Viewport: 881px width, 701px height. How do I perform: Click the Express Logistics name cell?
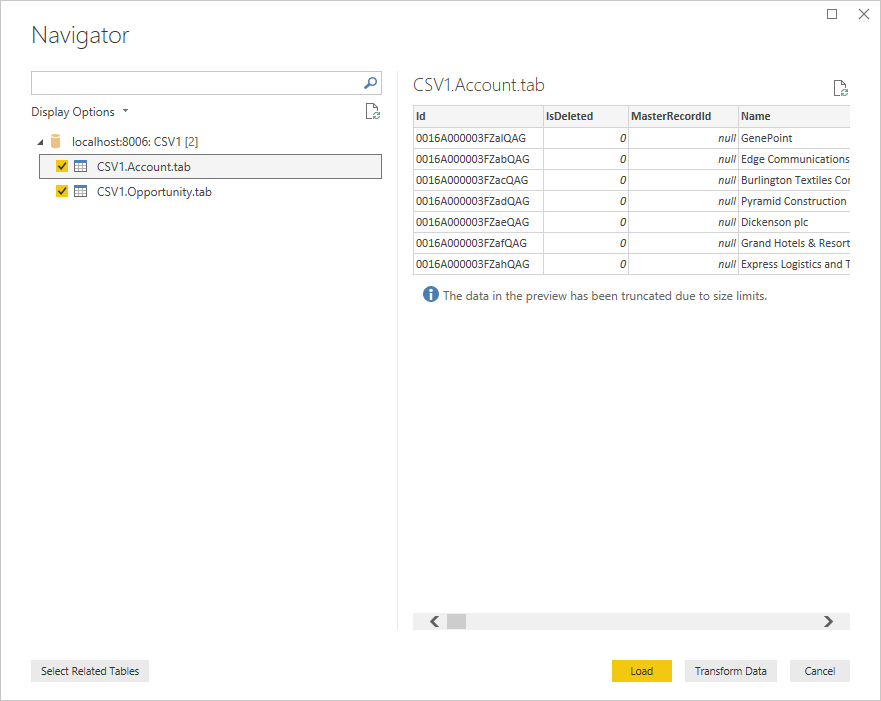794,264
